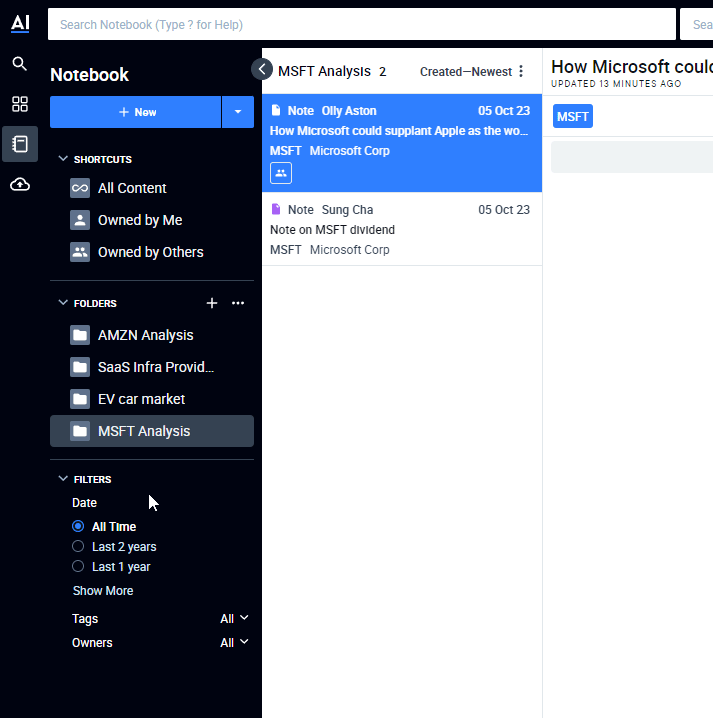Image resolution: width=713 pixels, height=718 pixels.
Task: Open the EV car market folder
Action: [152, 399]
